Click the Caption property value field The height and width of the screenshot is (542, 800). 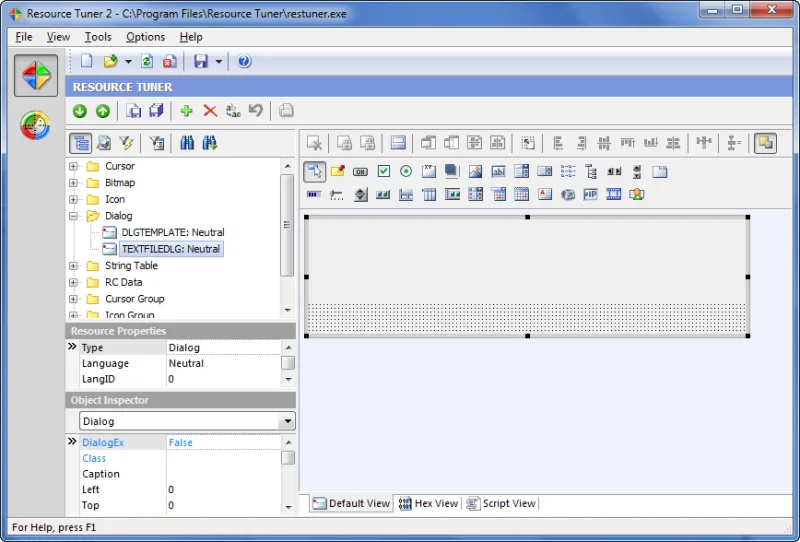[223, 474]
